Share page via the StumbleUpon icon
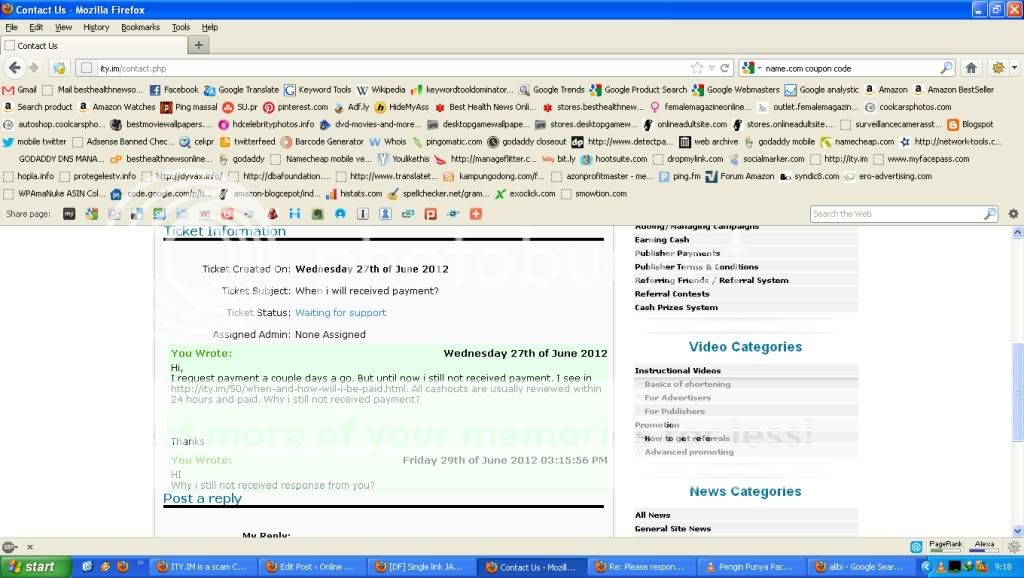This screenshot has height=578, width=1024. (x=159, y=214)
